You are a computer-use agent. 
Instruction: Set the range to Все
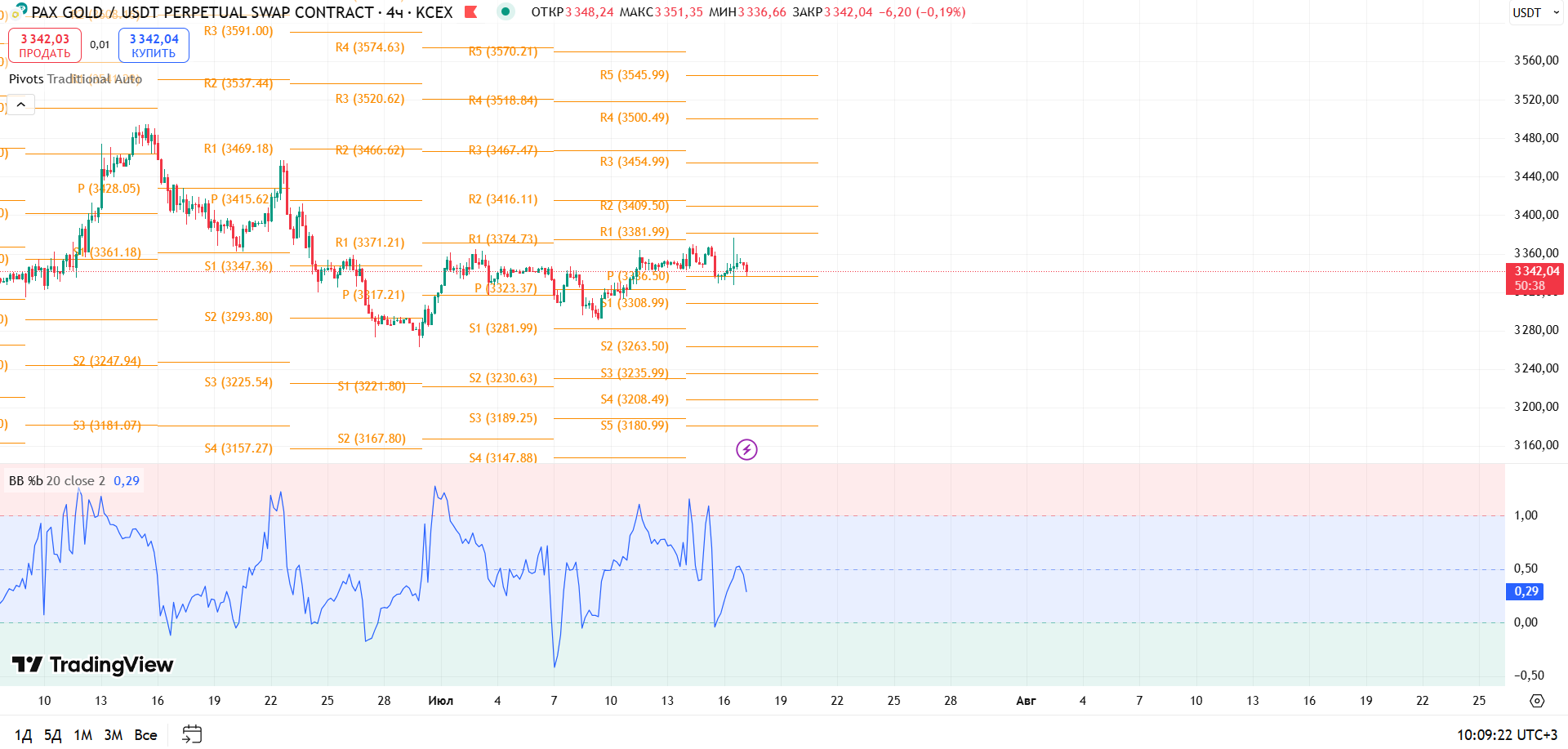coord(145,735)
